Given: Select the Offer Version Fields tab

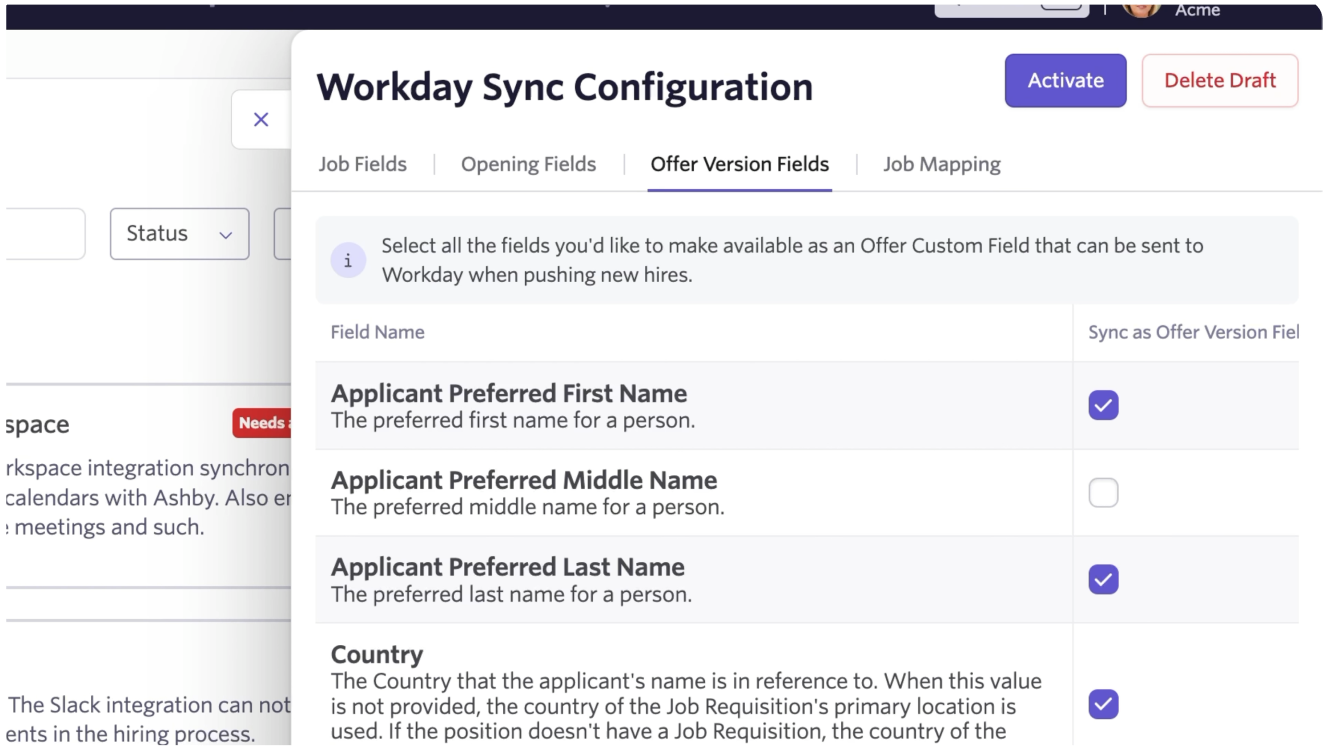Looking at the screenshot, I should coord(739,164).
